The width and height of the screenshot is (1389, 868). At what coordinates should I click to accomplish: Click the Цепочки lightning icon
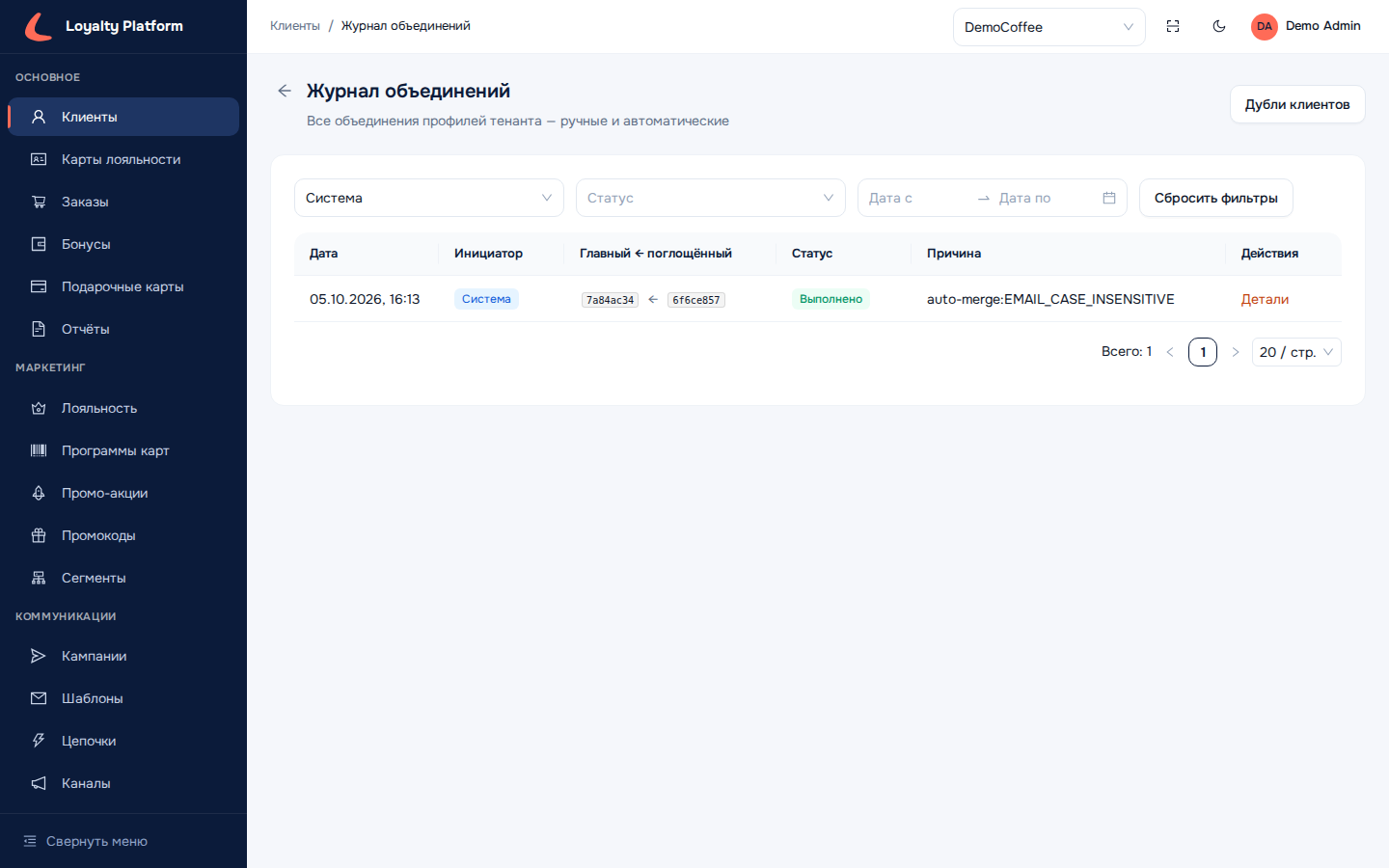tap(39, 741)
